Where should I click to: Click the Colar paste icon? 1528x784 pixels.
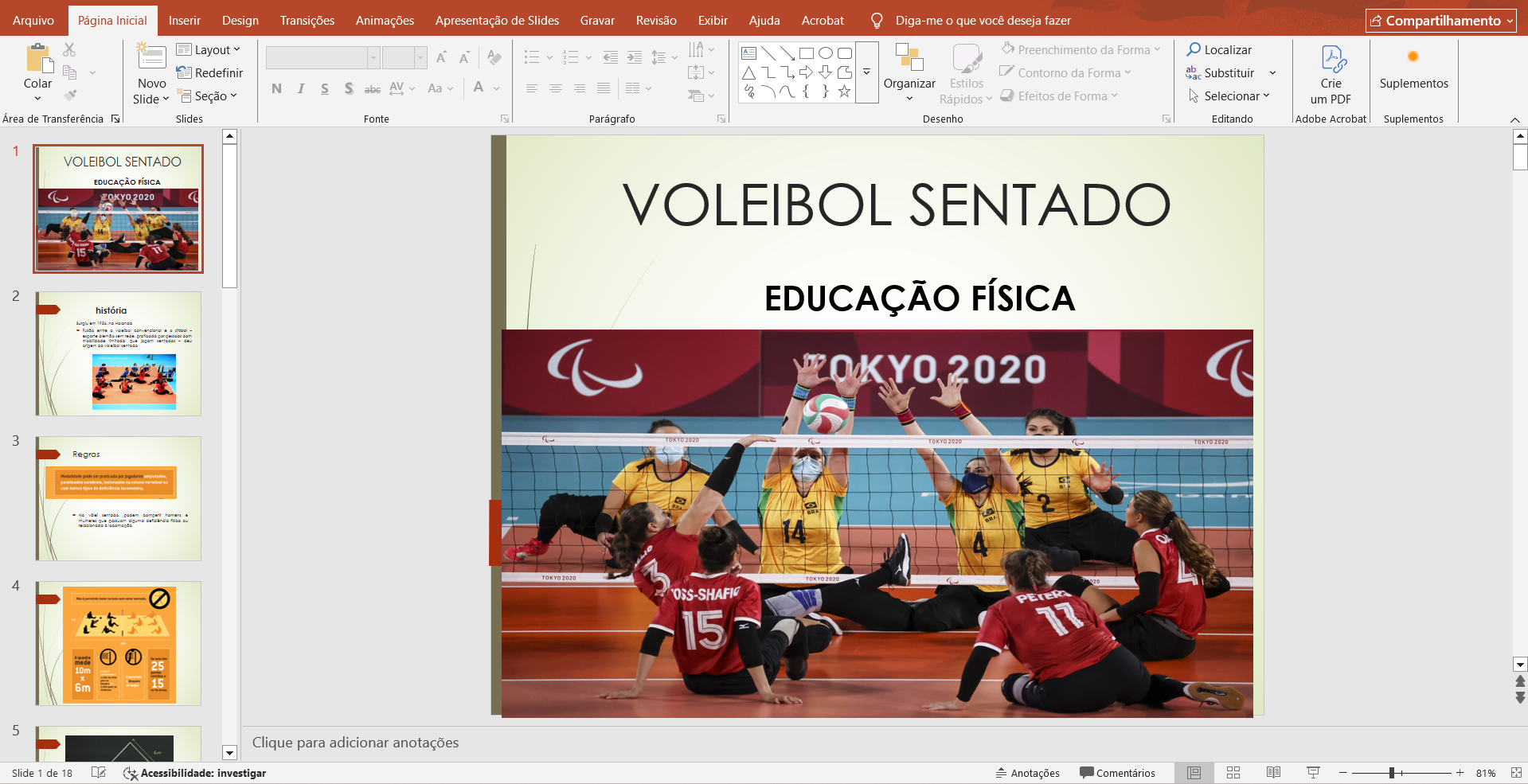coord(38,59)
